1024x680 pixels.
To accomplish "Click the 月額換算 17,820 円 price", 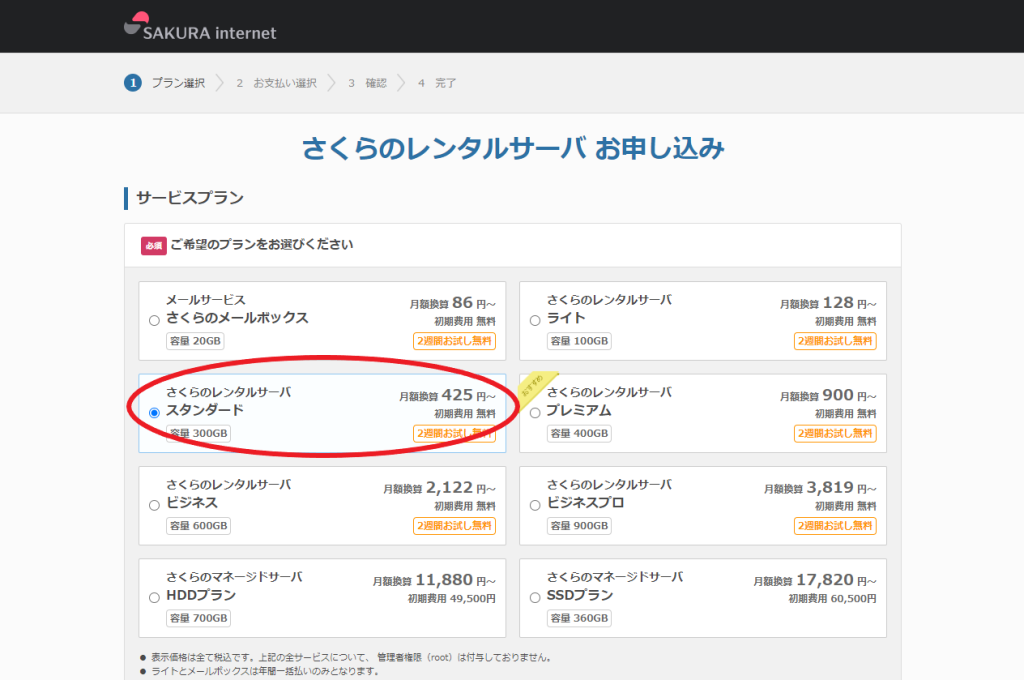I will tap(815, 580).
